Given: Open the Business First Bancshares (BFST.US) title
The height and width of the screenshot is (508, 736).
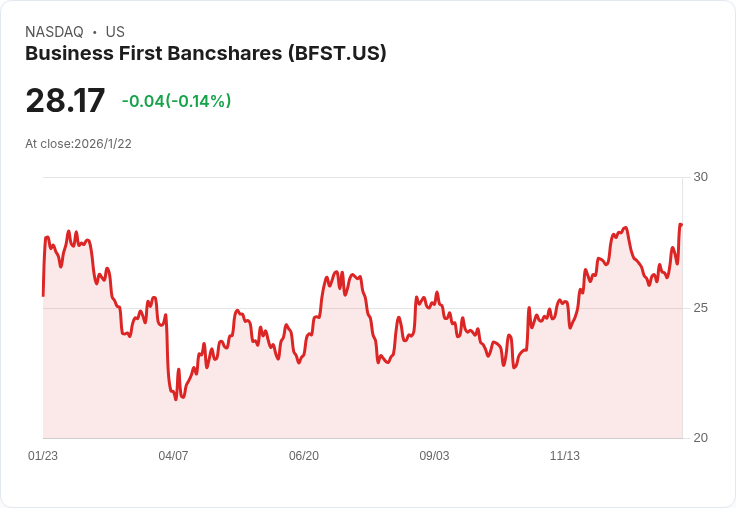Looking at the screenshot, I should pos(206,53).
